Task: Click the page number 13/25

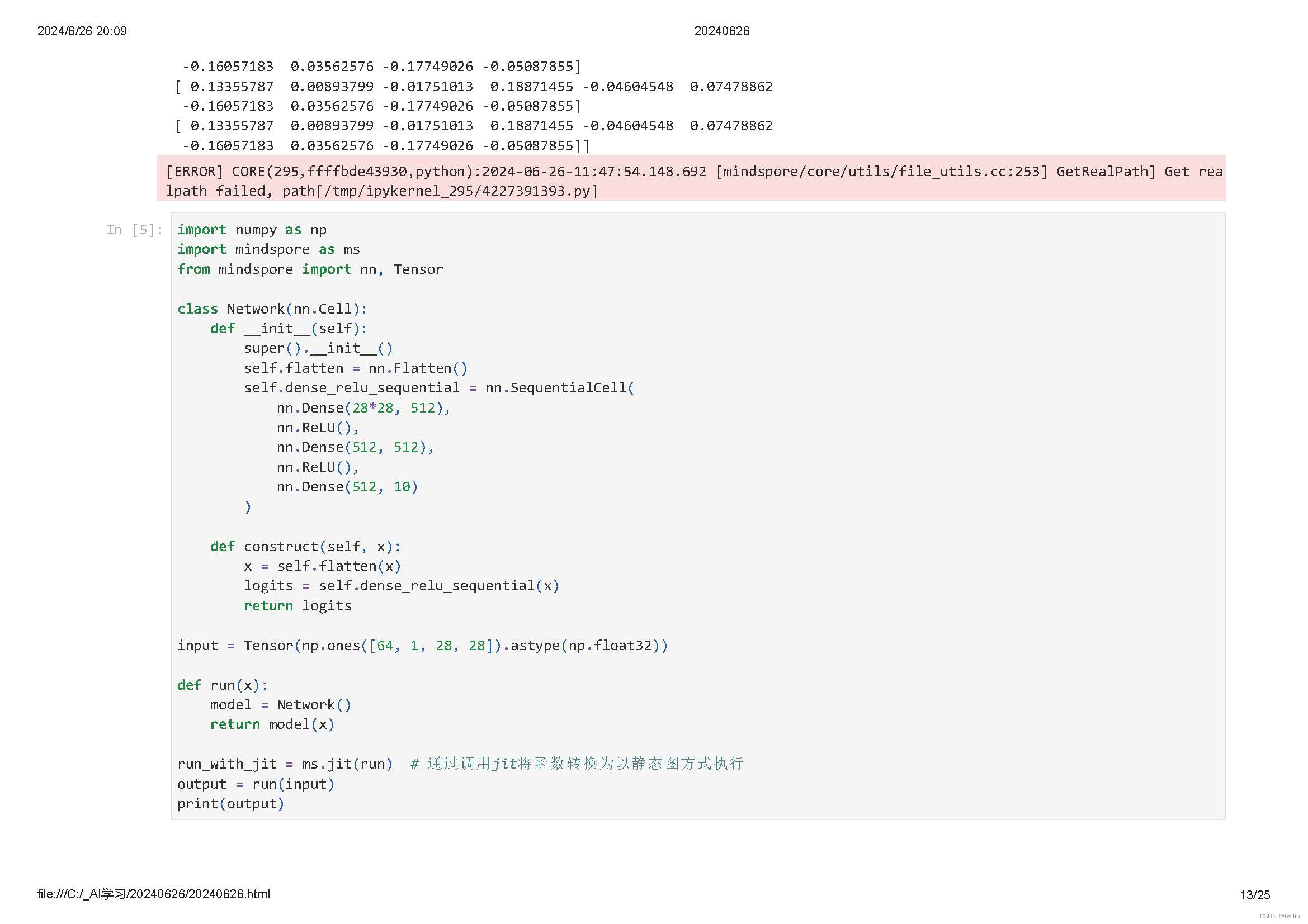Action: [1254, 895]
